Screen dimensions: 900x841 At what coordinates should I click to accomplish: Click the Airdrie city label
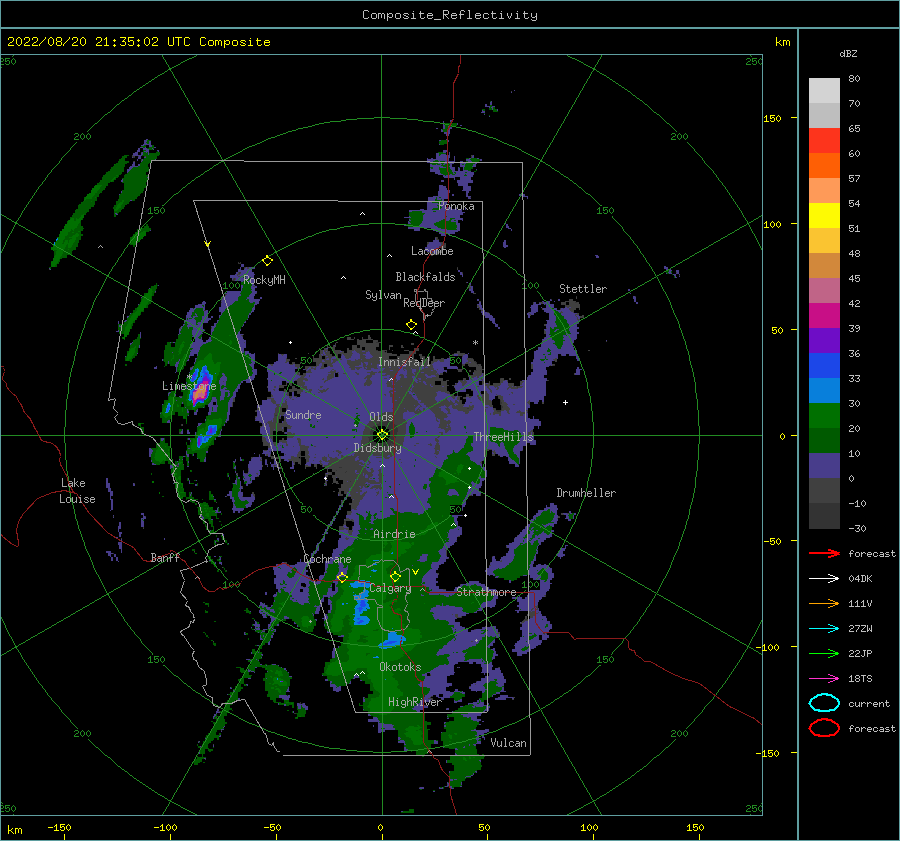click(394, 534)
